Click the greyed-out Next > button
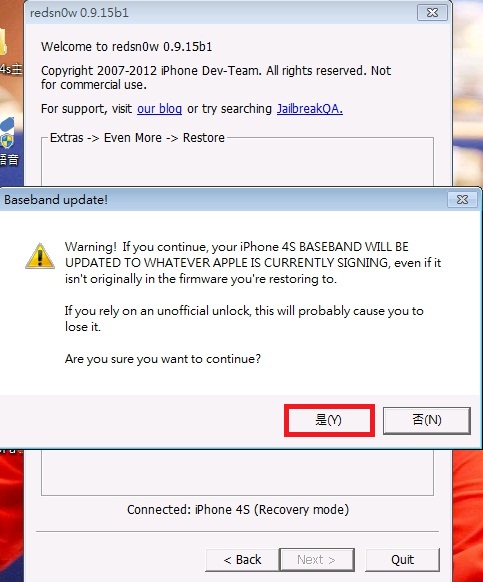 pyautogui.click(x=317, y=559)
